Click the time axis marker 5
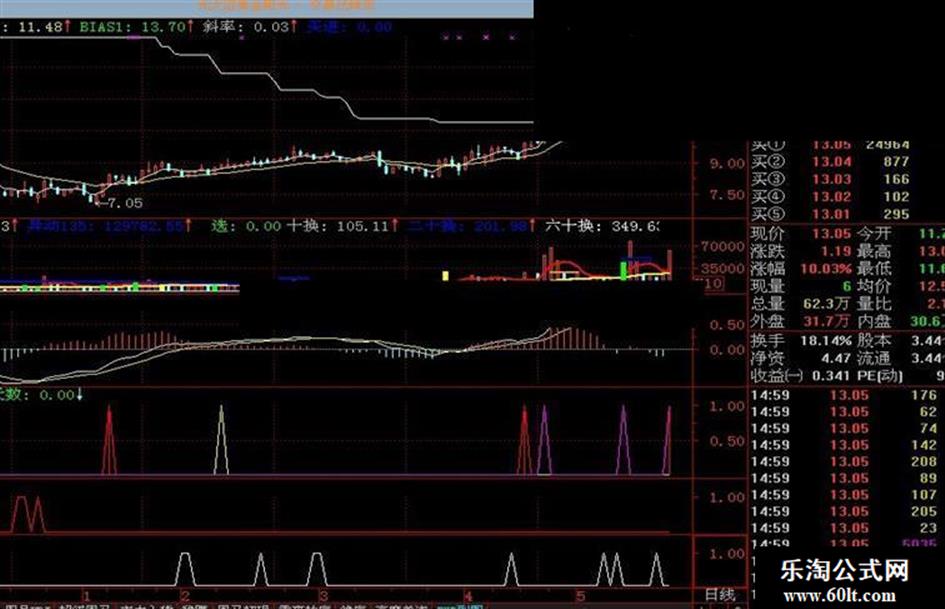This screenshot has height=609, width=945. 580,596
